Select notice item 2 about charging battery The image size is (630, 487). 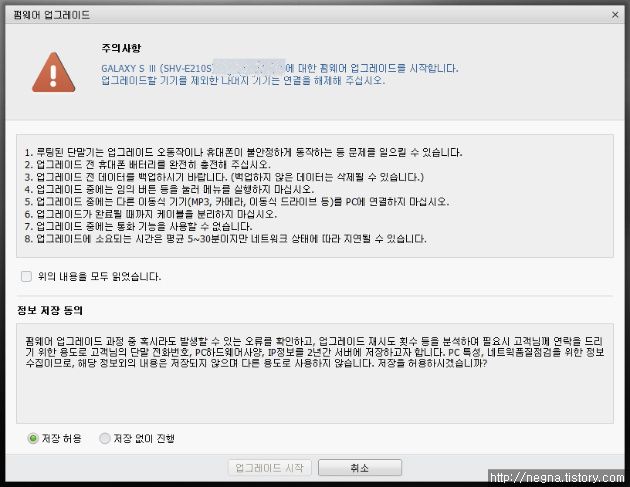point(147,165)
